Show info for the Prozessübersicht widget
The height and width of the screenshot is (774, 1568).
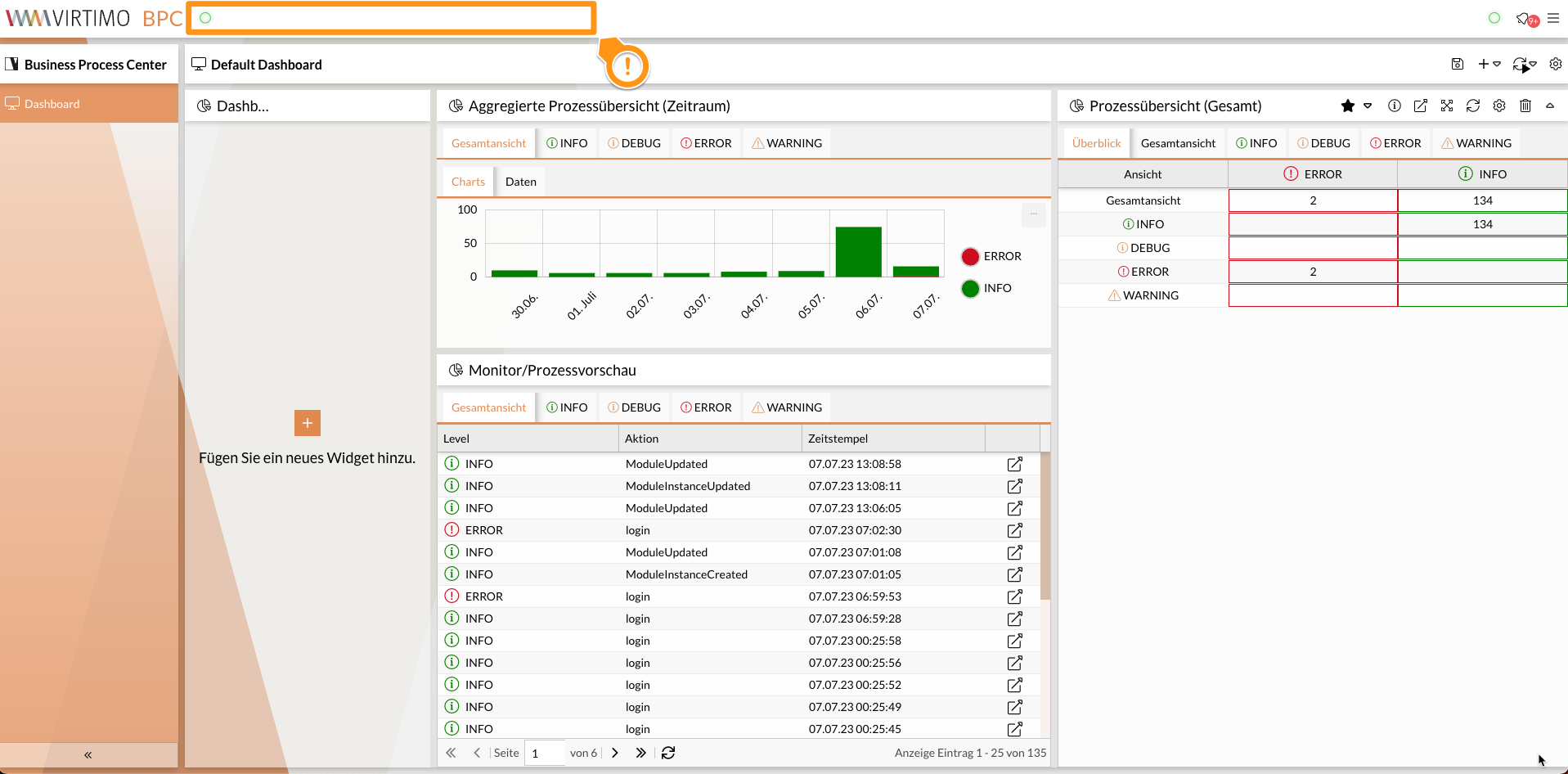click(1394, 106)
